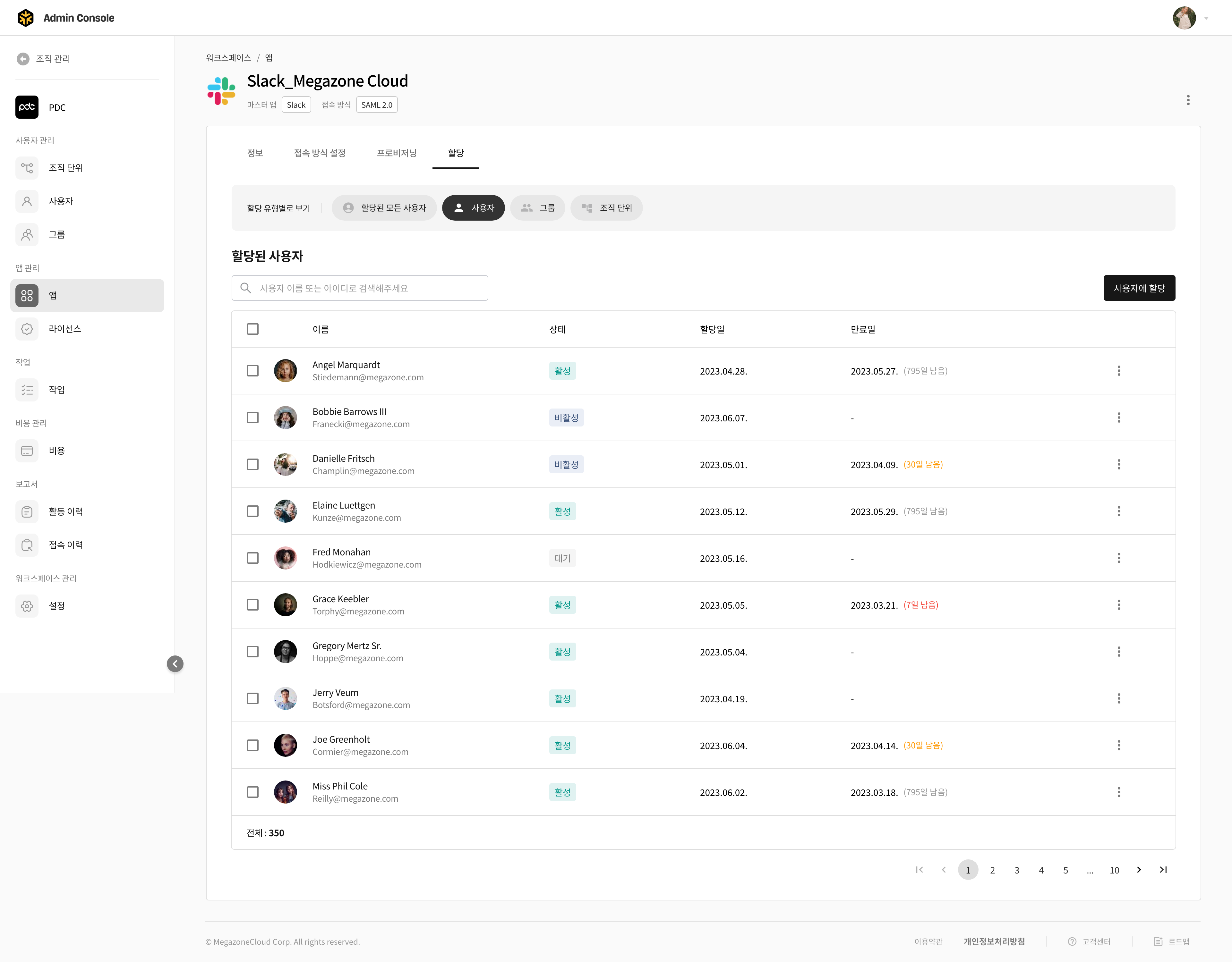Click the Miss Phil Cole name
Viewport: 1232px width, 962px height.
coord(340,786)
